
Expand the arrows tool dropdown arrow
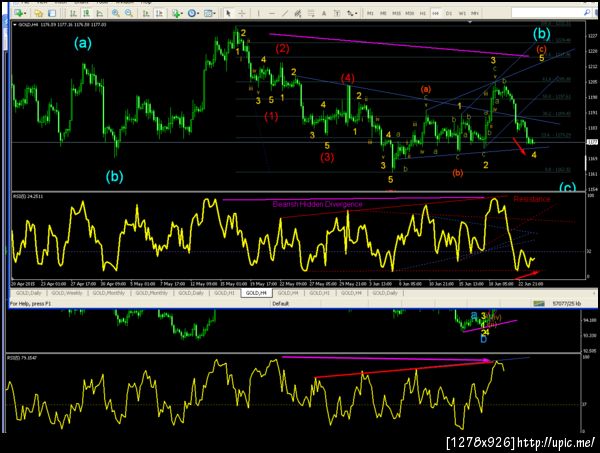pyautogui.click(x=356, y=13)
